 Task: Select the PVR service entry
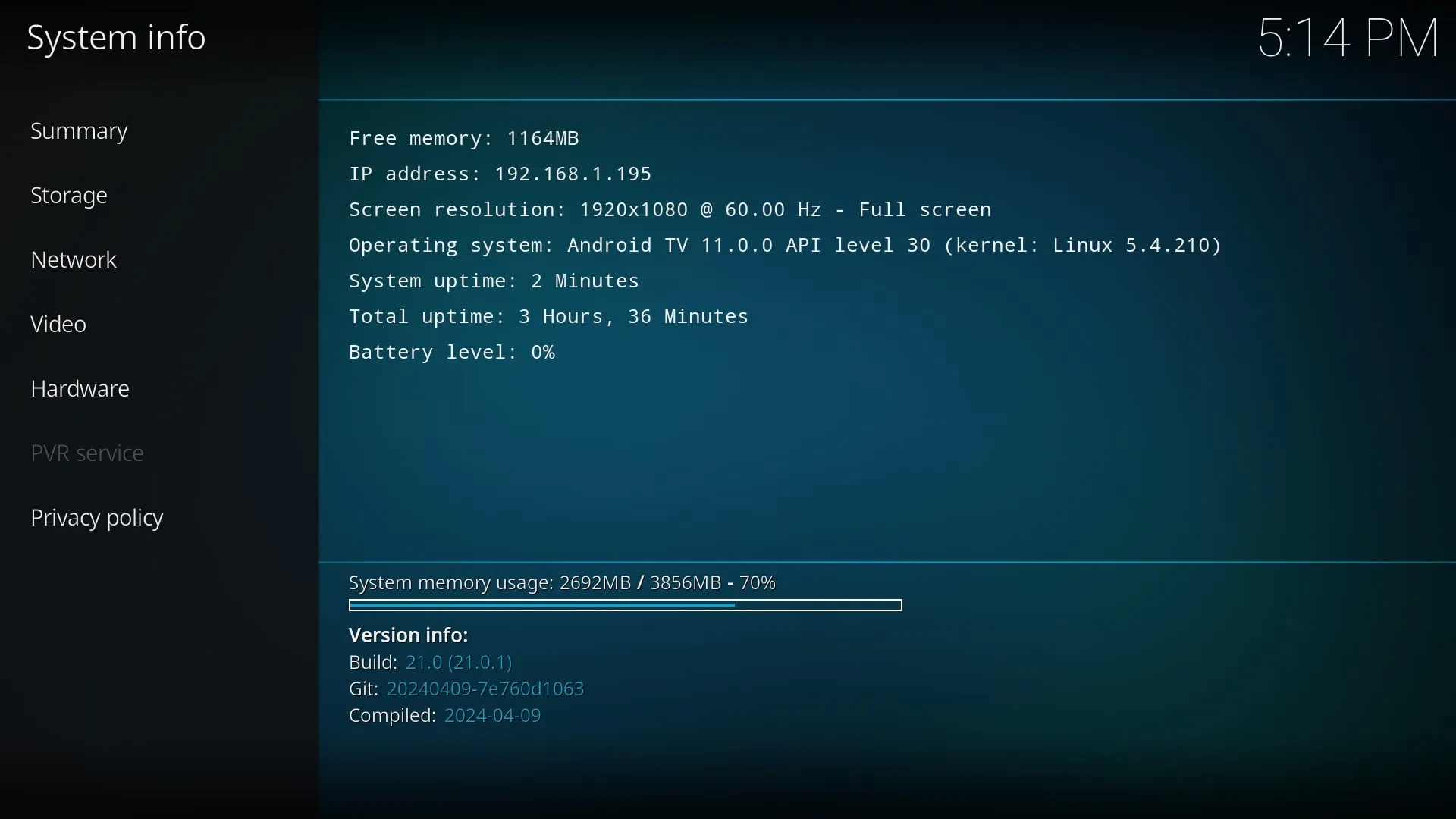pos(87,453)
